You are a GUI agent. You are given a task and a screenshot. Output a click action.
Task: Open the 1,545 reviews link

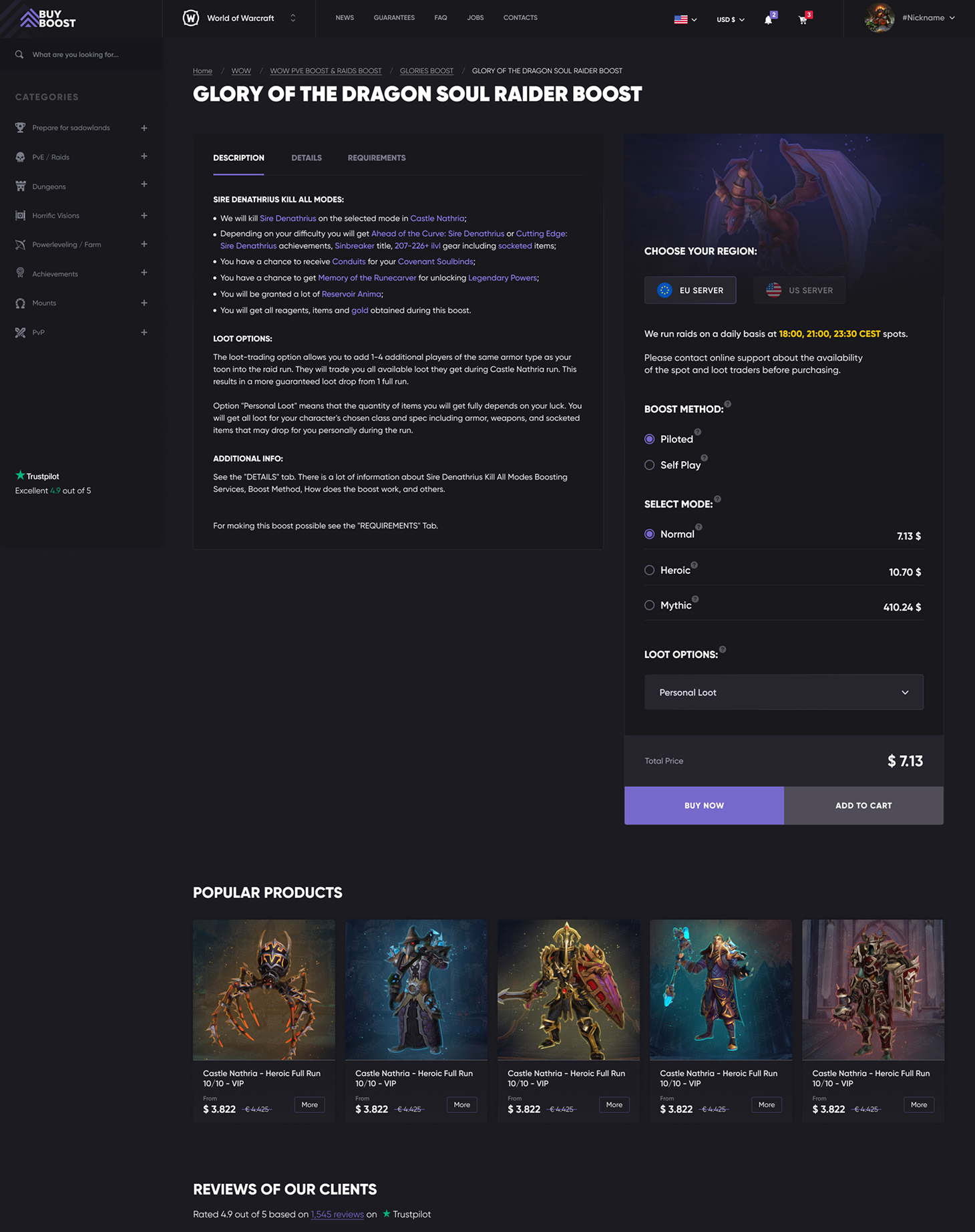click(x=337, y=1214)
